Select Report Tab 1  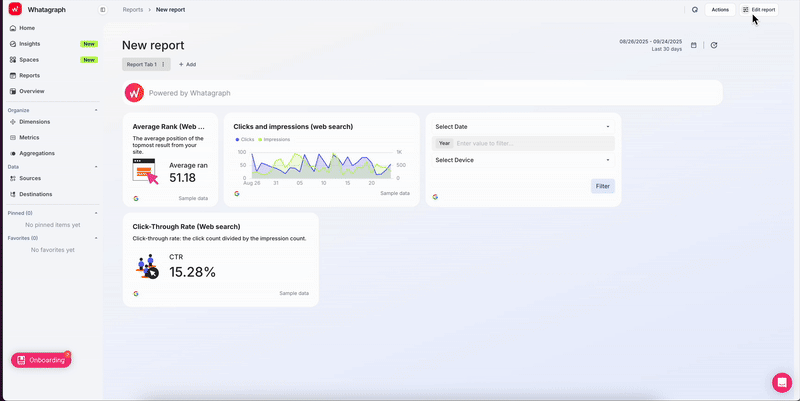coord(141,64)
